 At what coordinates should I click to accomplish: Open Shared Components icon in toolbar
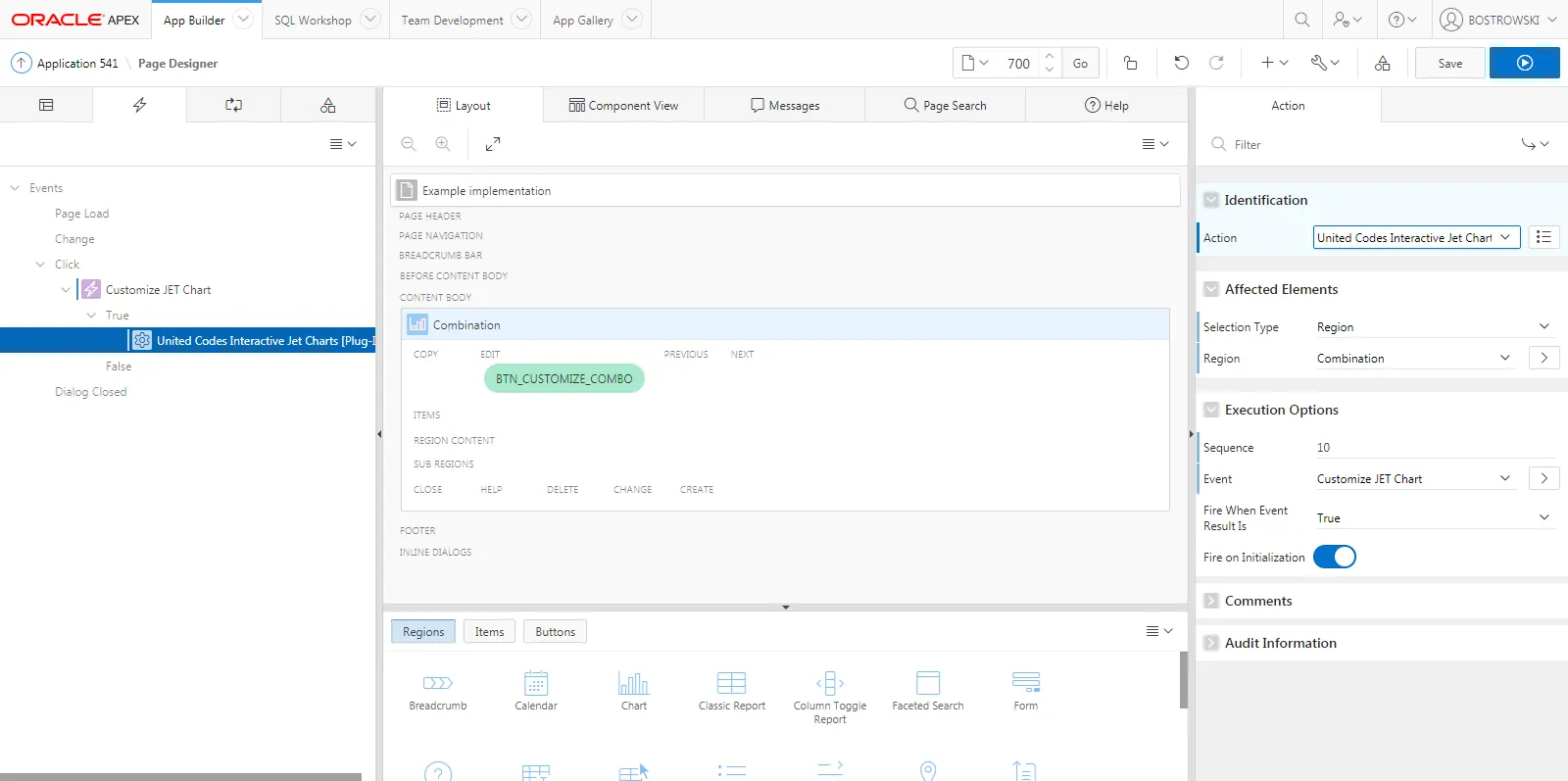[x=1382, y=63]
